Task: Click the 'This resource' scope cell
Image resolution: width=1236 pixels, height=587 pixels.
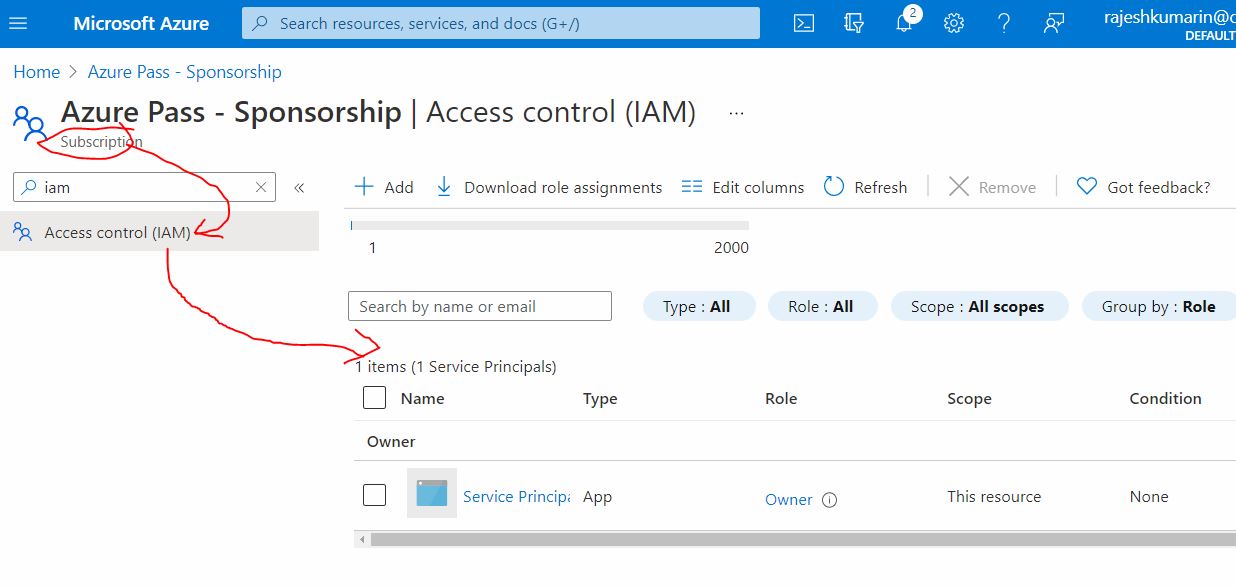Action: click(x=994, y=496)
